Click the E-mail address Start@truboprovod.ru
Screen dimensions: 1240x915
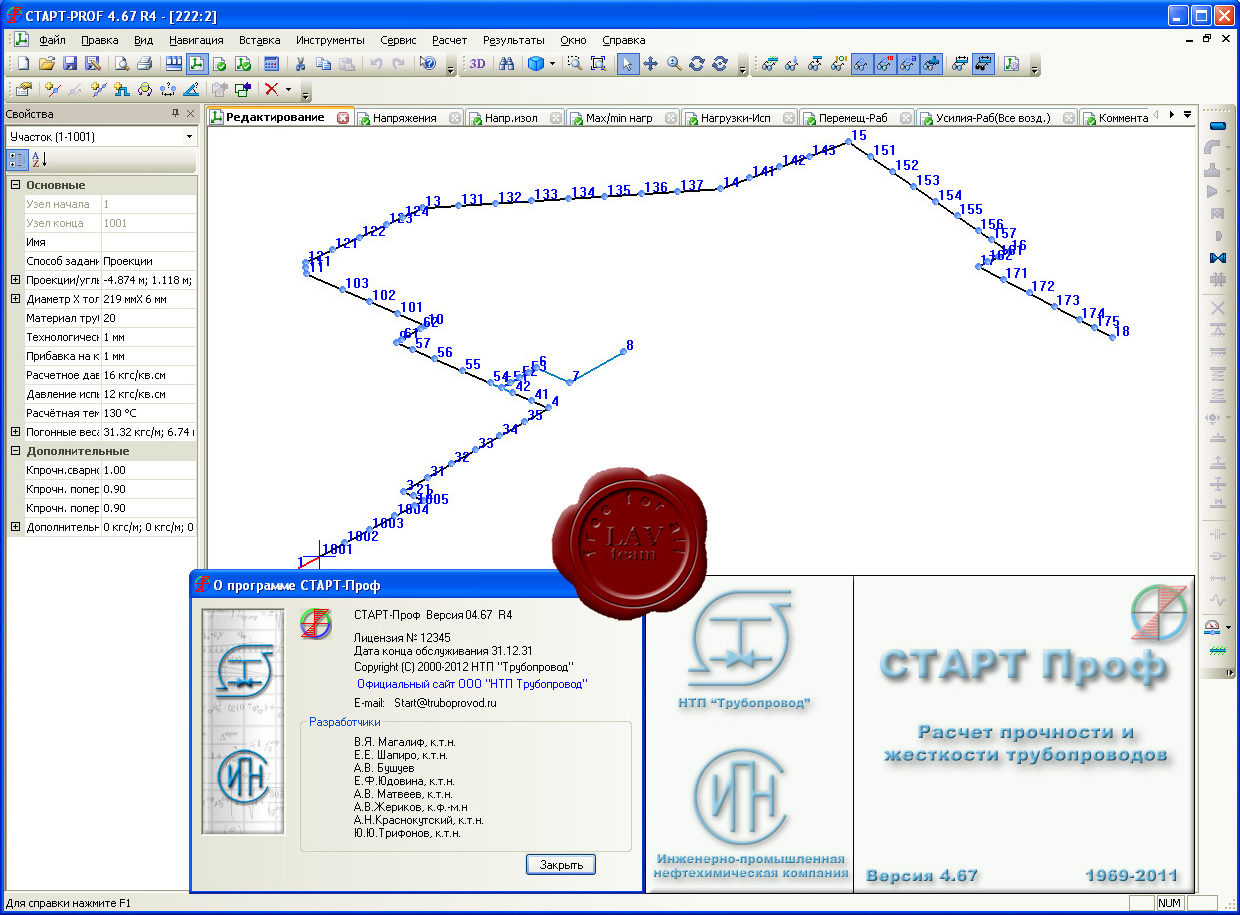click(x=446, y=703)
